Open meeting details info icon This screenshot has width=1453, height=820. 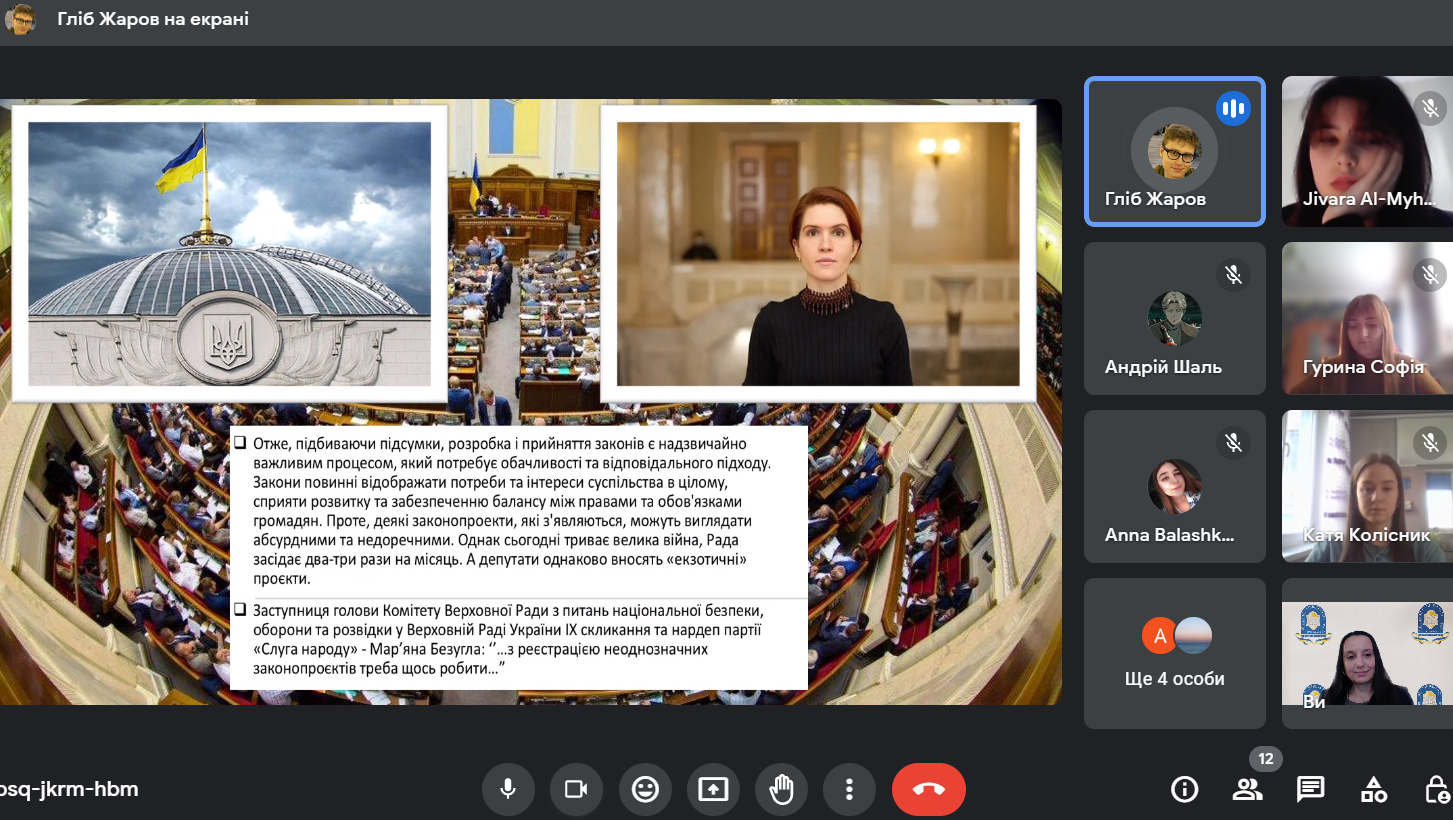[x=1184, y=789]
